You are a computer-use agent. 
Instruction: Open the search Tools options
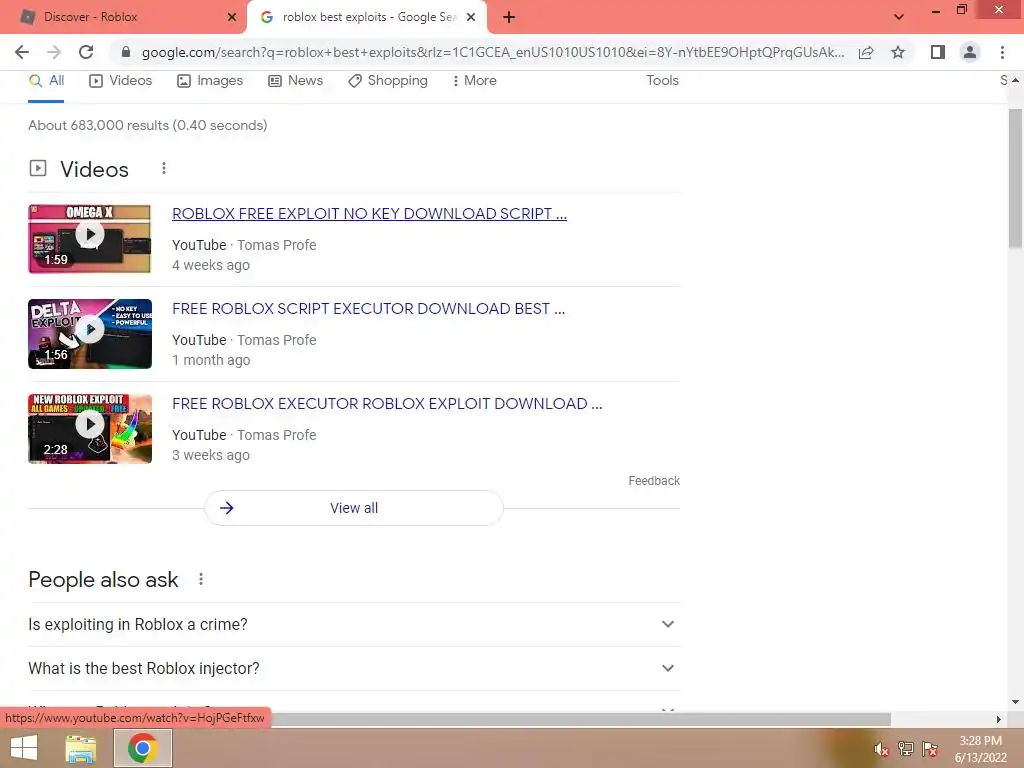(x=662, y=80)
